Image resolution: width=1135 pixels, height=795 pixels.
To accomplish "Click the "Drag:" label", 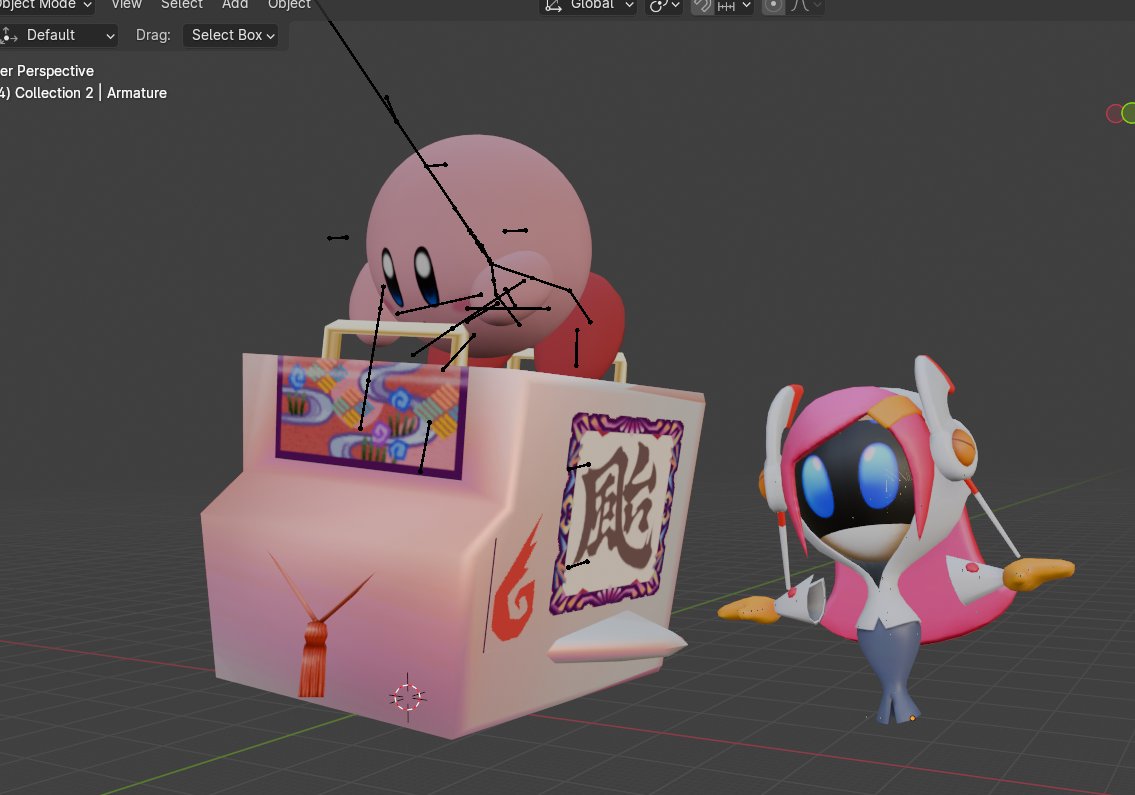I will click(153, 35).
